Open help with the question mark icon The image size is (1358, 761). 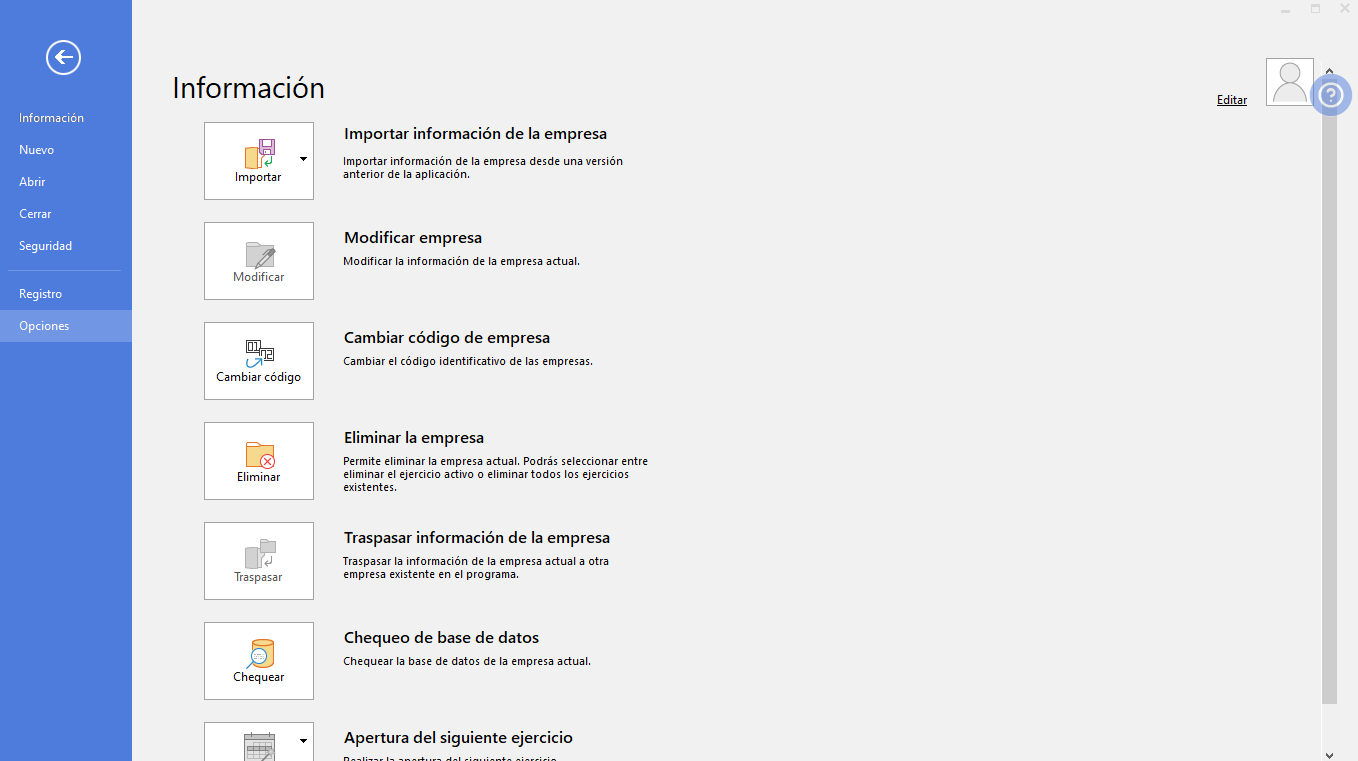tap(1330, 95)
